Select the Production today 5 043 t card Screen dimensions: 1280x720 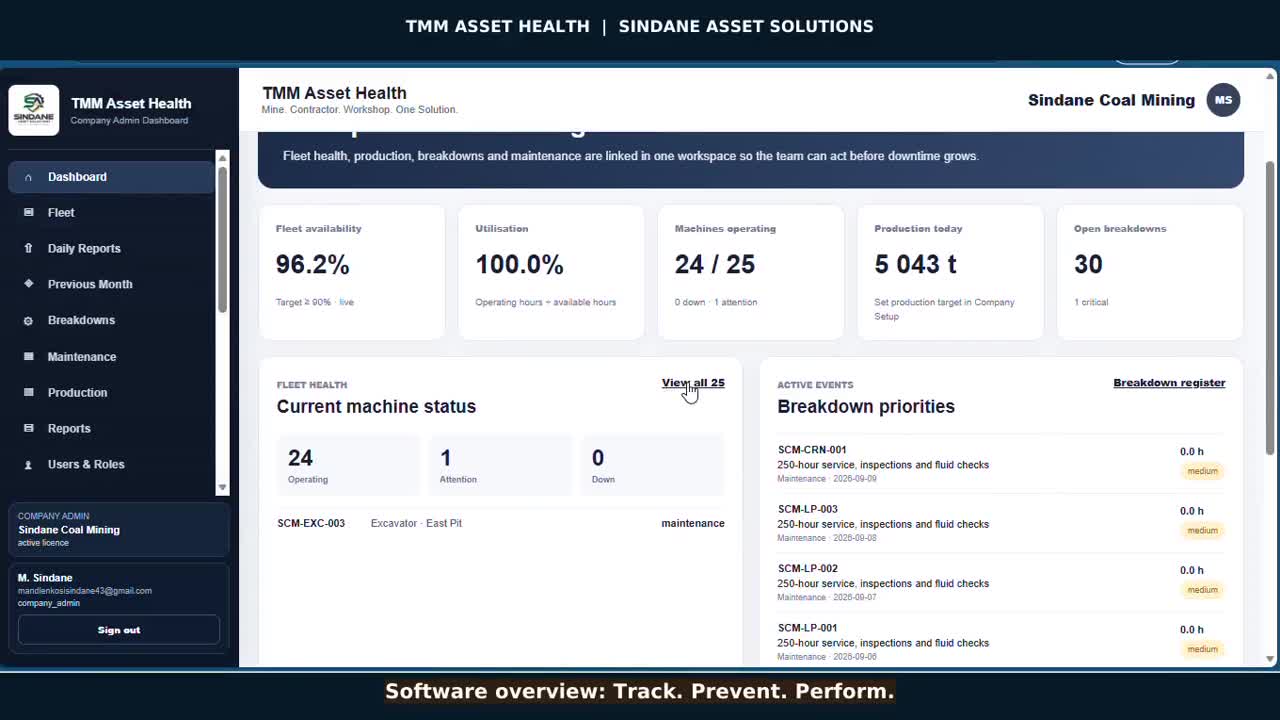[x=950, y=272]
